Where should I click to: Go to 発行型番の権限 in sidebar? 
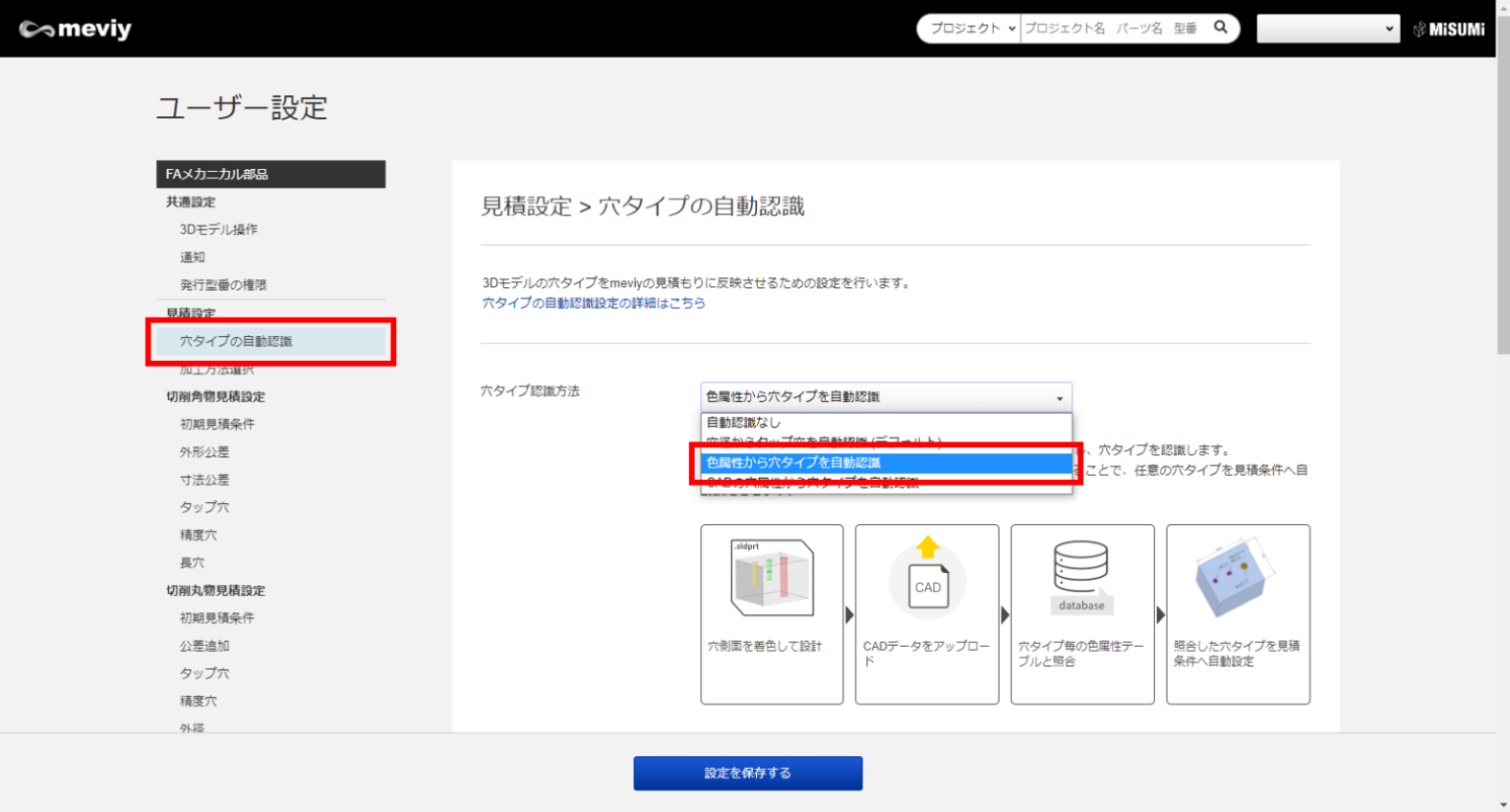coord(223,285)
